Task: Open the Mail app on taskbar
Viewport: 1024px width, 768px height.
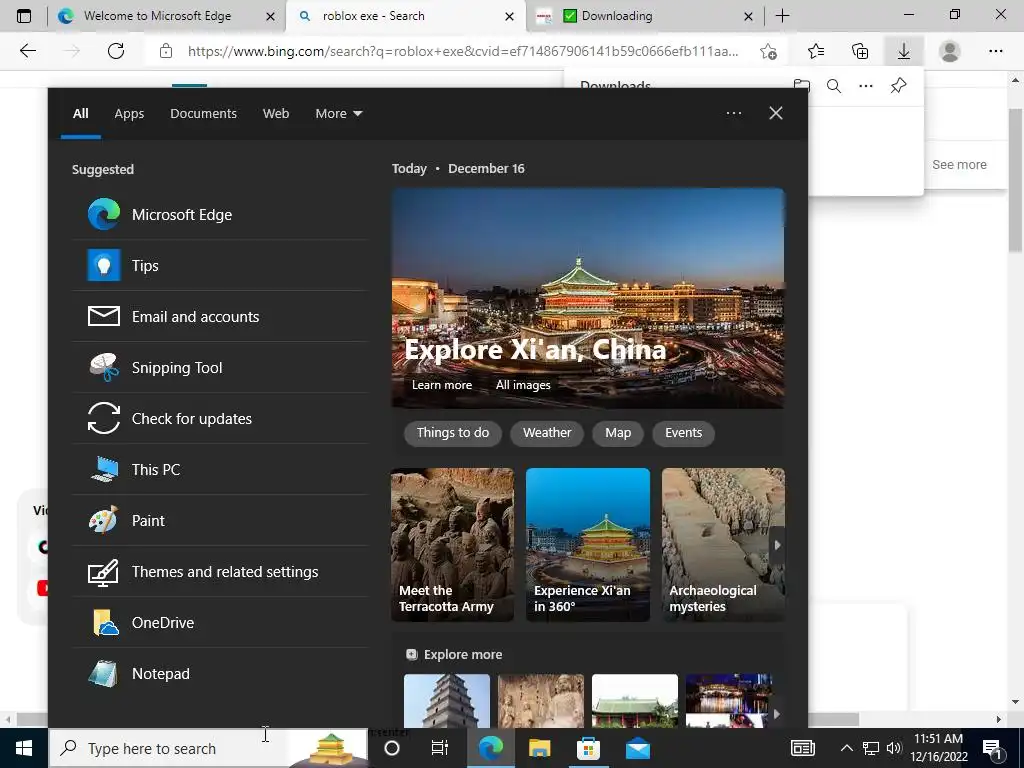Action: [x=637, y=748]
